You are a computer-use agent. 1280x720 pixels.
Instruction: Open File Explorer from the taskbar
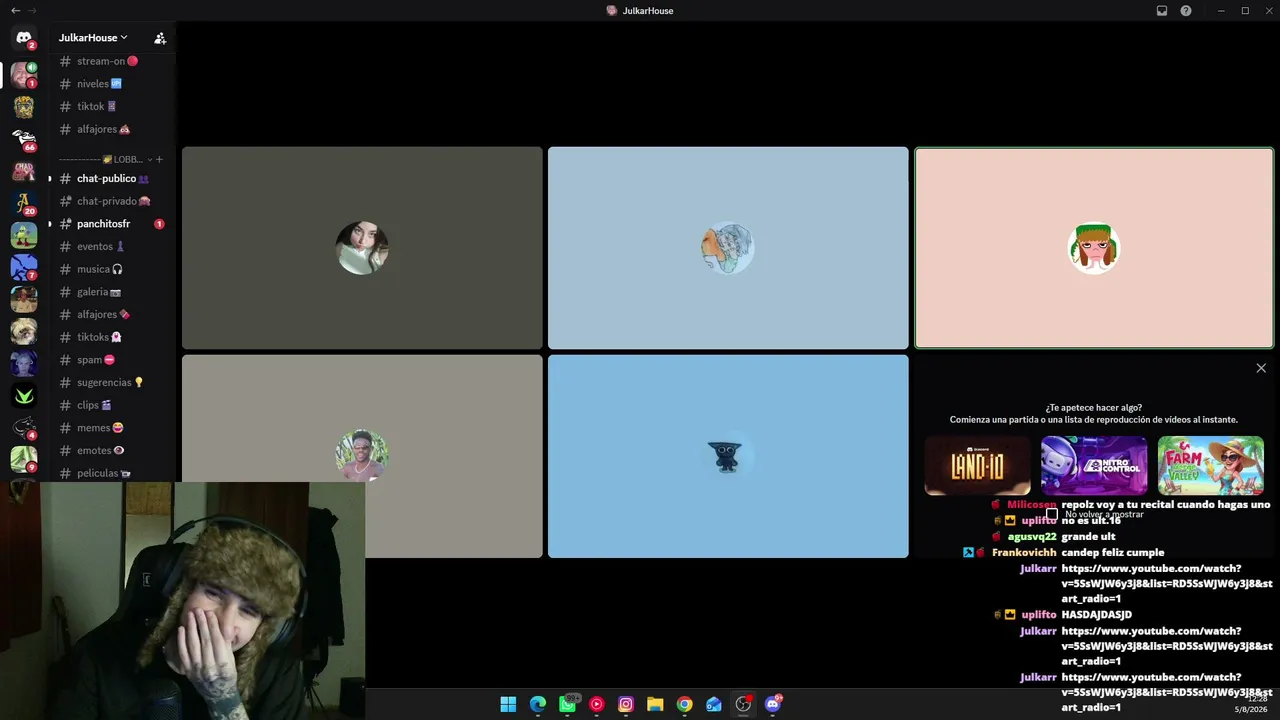(655, 704)
